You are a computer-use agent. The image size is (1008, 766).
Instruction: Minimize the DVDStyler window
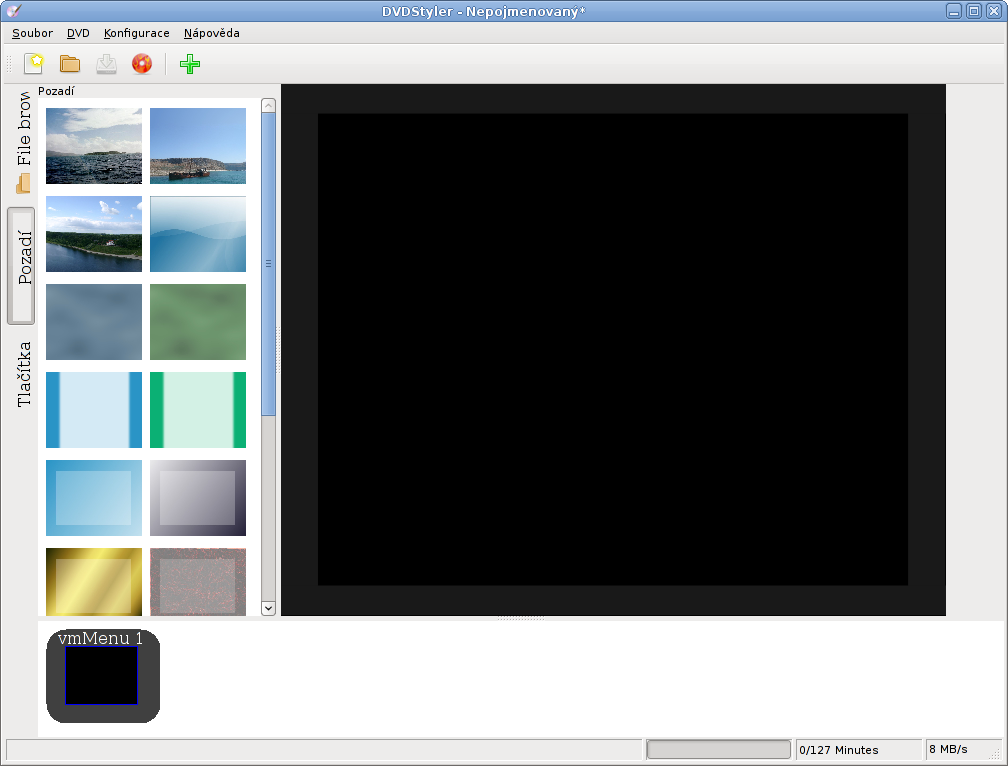click(955, 11)
